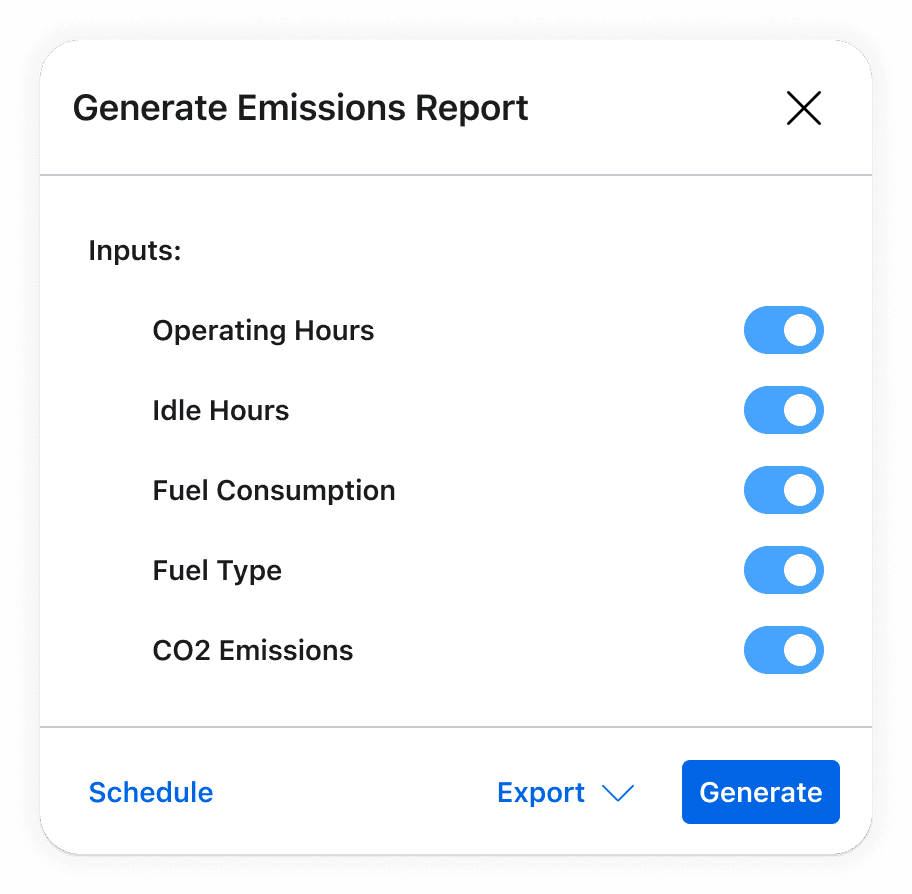Toggle Fuel Consumption input off

click(x=783, y=490)
